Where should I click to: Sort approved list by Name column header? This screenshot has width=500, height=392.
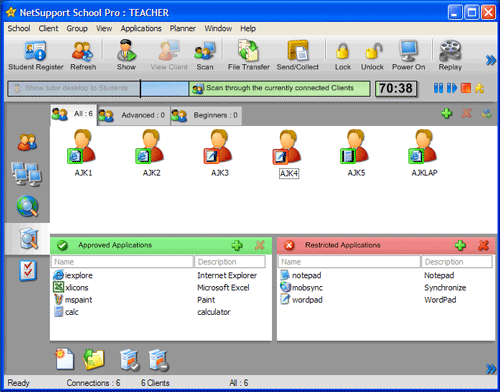[122, 262]
